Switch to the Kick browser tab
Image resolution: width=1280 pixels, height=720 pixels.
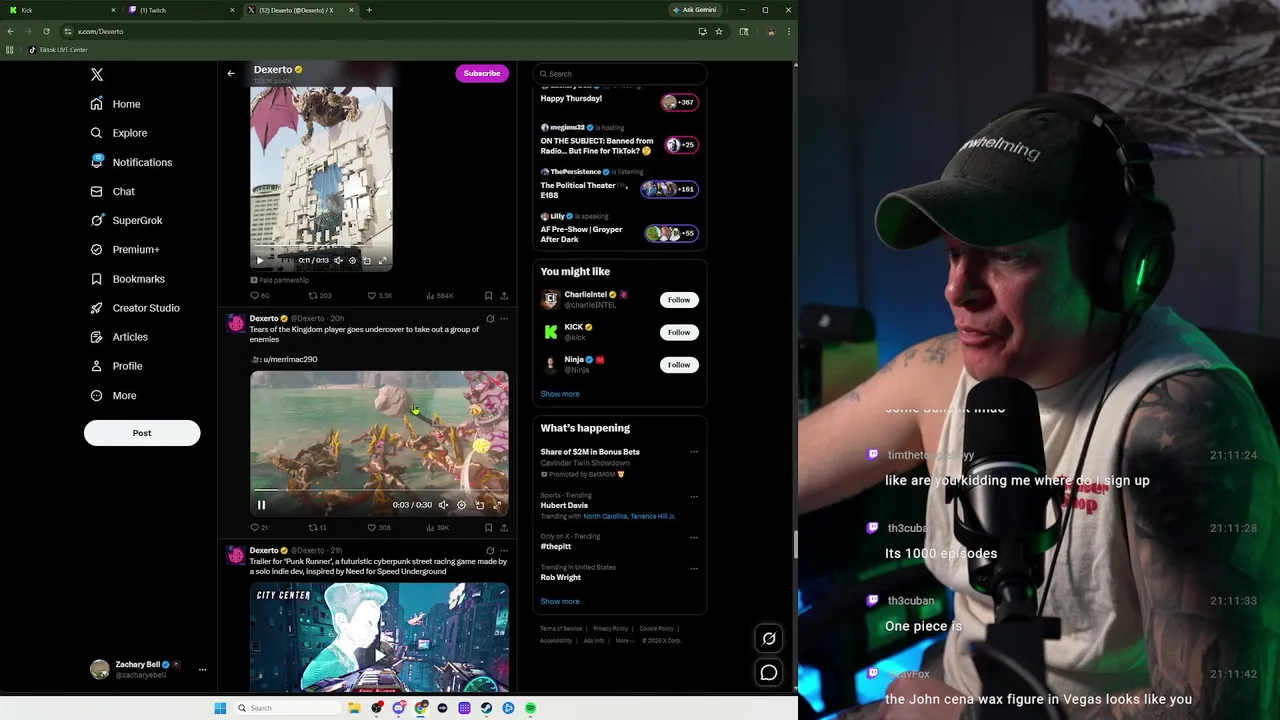(x=60, y=10)
